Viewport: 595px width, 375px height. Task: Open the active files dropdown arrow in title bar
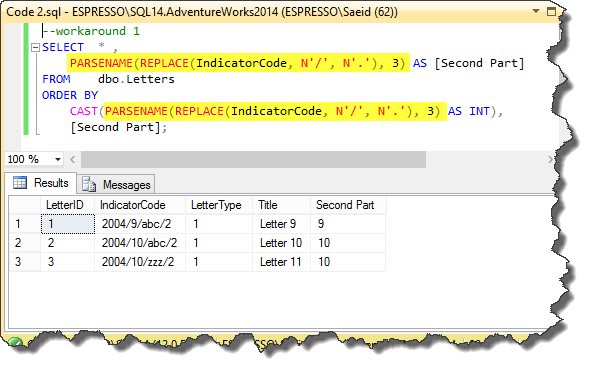coord(536,11)
